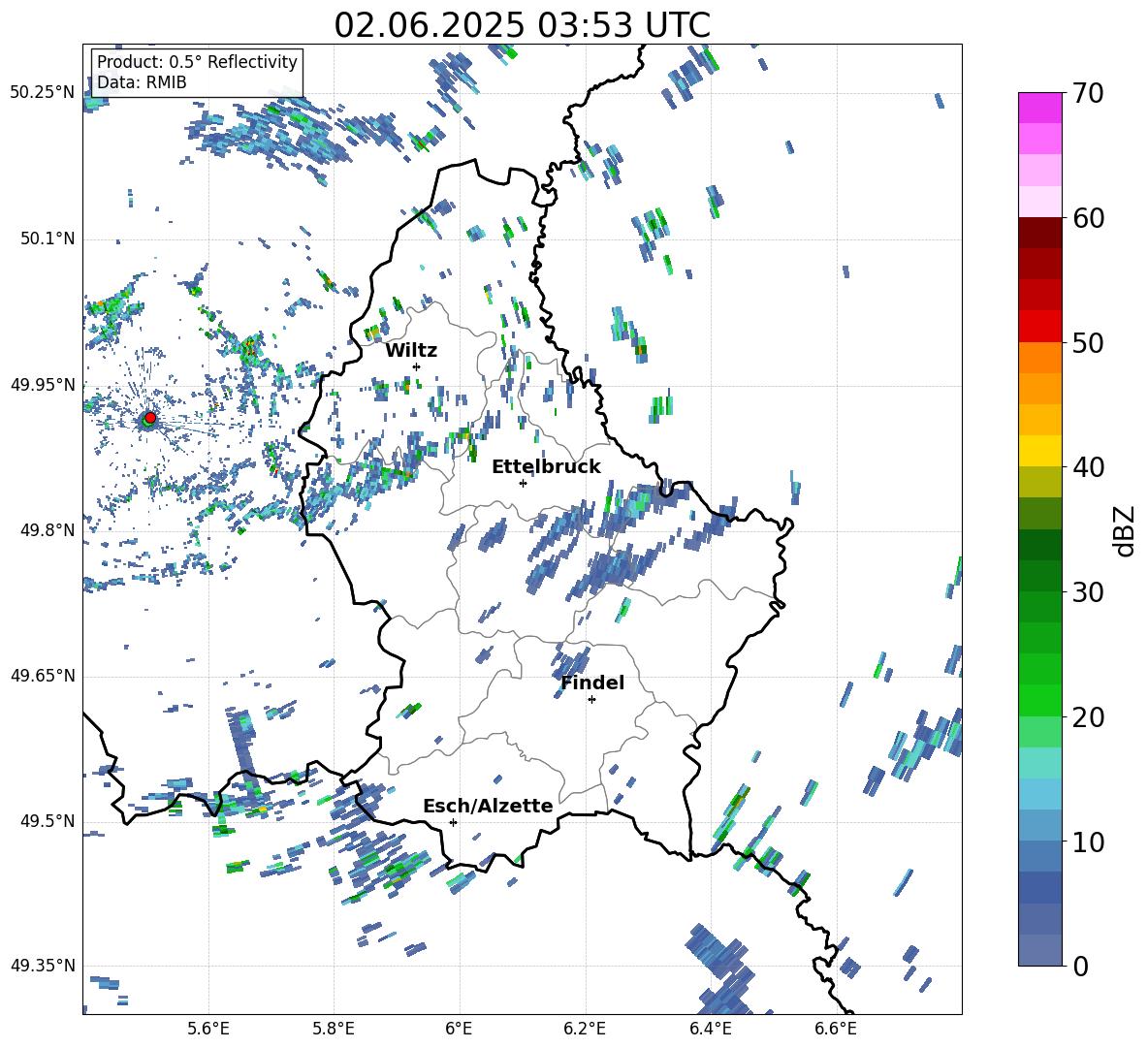Click the dark maroon colorbar swatch below 60
Screen dimensions: 1148x1048
1039,233
